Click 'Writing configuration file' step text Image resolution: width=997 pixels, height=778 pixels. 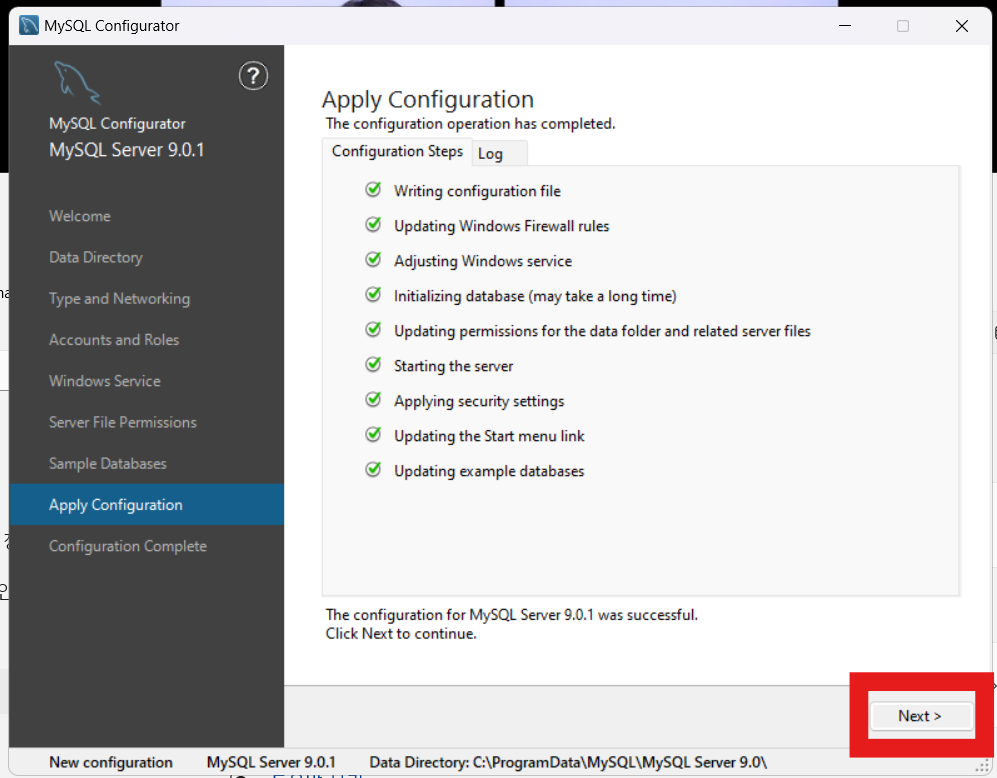coord(478,191)
